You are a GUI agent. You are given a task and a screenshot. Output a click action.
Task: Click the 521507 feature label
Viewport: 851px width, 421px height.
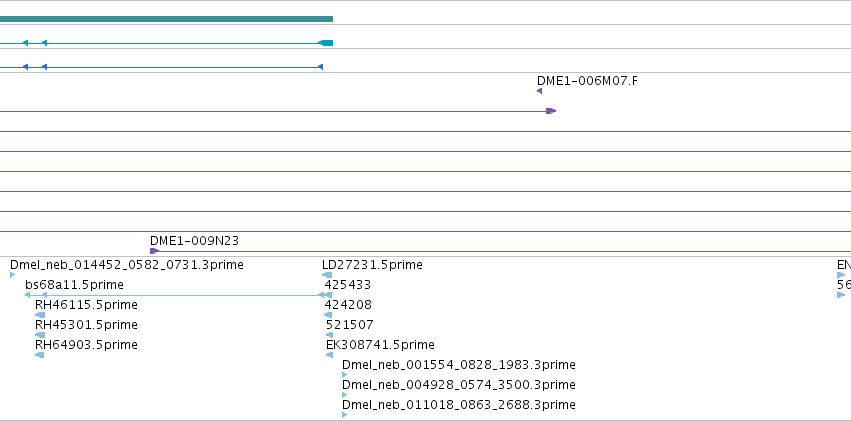pyautogui.click(x=350, y=325)
